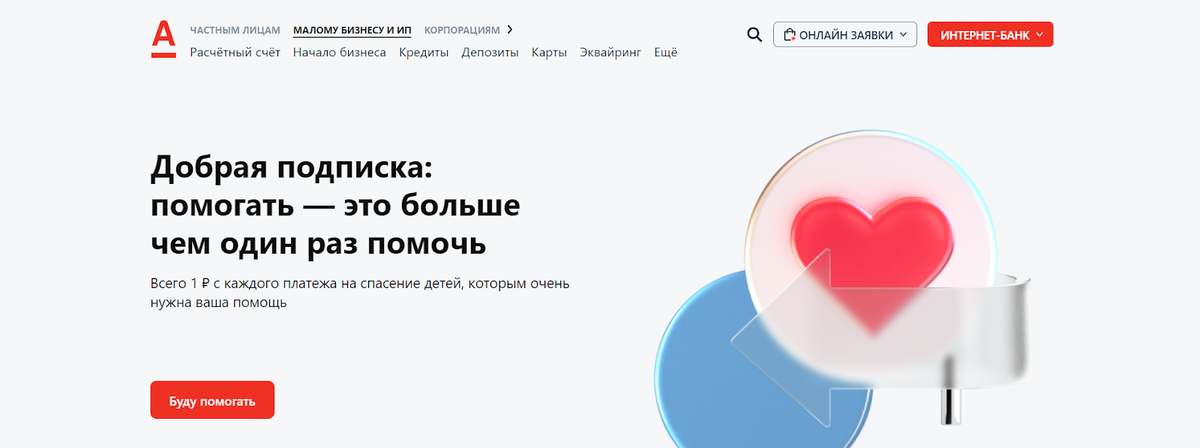Image resolution: width=1200 pixels, height=448 pixels.
Task: Select the Малому бизнесу и ИП section
Action: coord(353,31)
